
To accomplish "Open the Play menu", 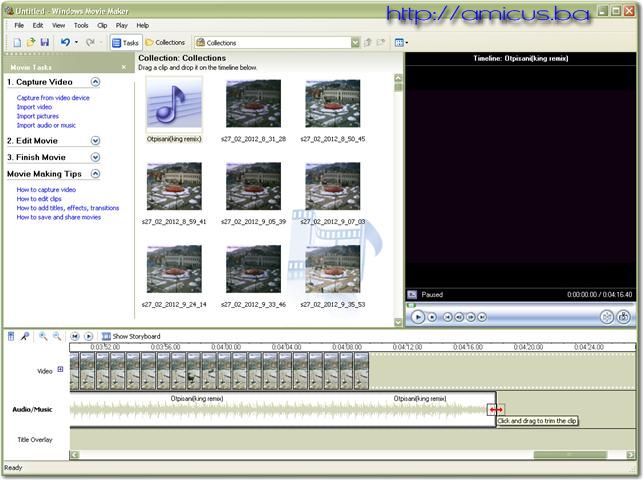I will [121, 25].
